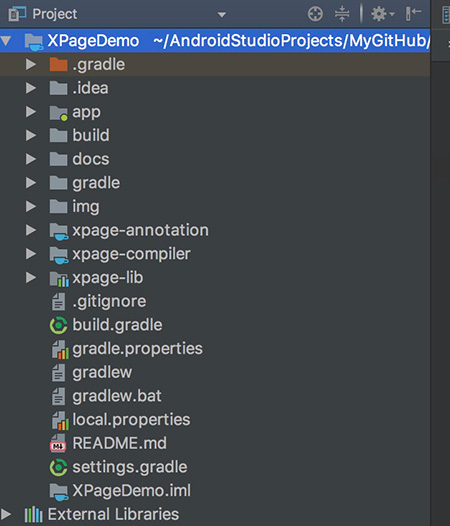Viewport: 450px width, 526px height.
Task: Select the gradlew file name
Action: coord(102,373)
